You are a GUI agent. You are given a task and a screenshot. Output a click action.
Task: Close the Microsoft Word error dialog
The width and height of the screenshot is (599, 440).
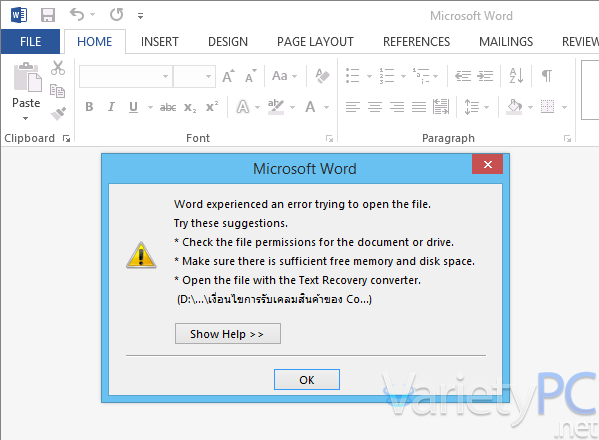click(487, 164)
